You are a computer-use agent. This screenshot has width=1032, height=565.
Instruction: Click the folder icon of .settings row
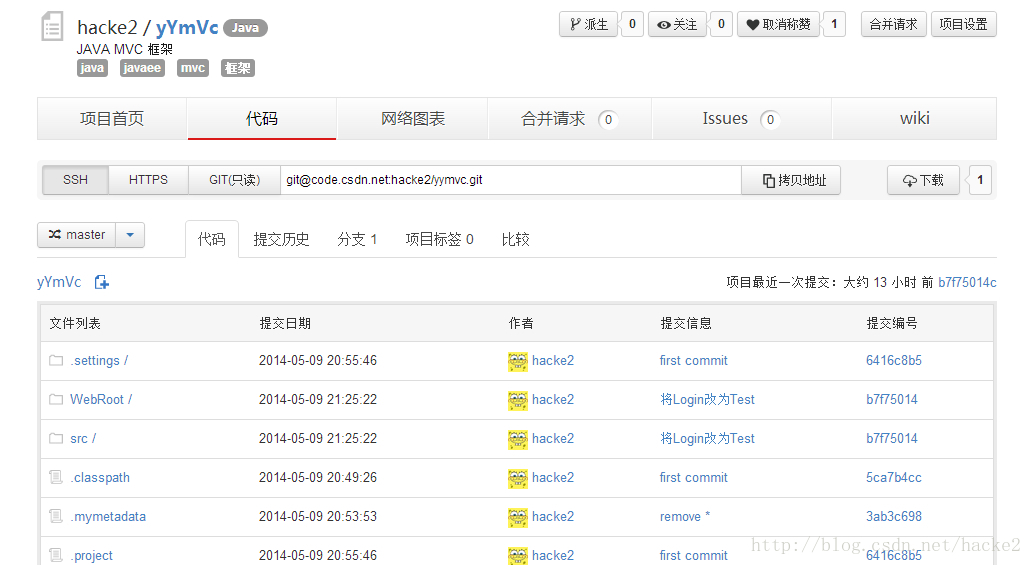tap(56, 360)
